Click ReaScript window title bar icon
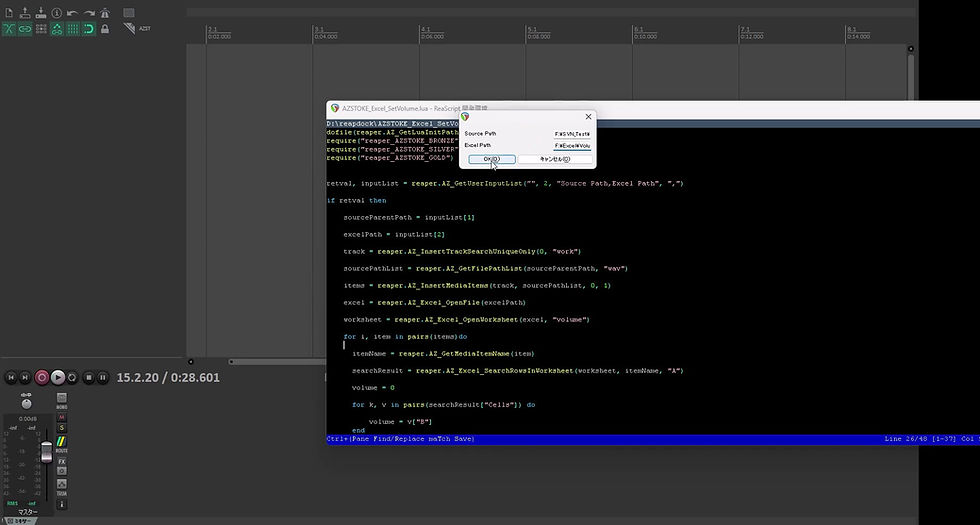Screen dimensions: 980x525 [x=334, y=108]
